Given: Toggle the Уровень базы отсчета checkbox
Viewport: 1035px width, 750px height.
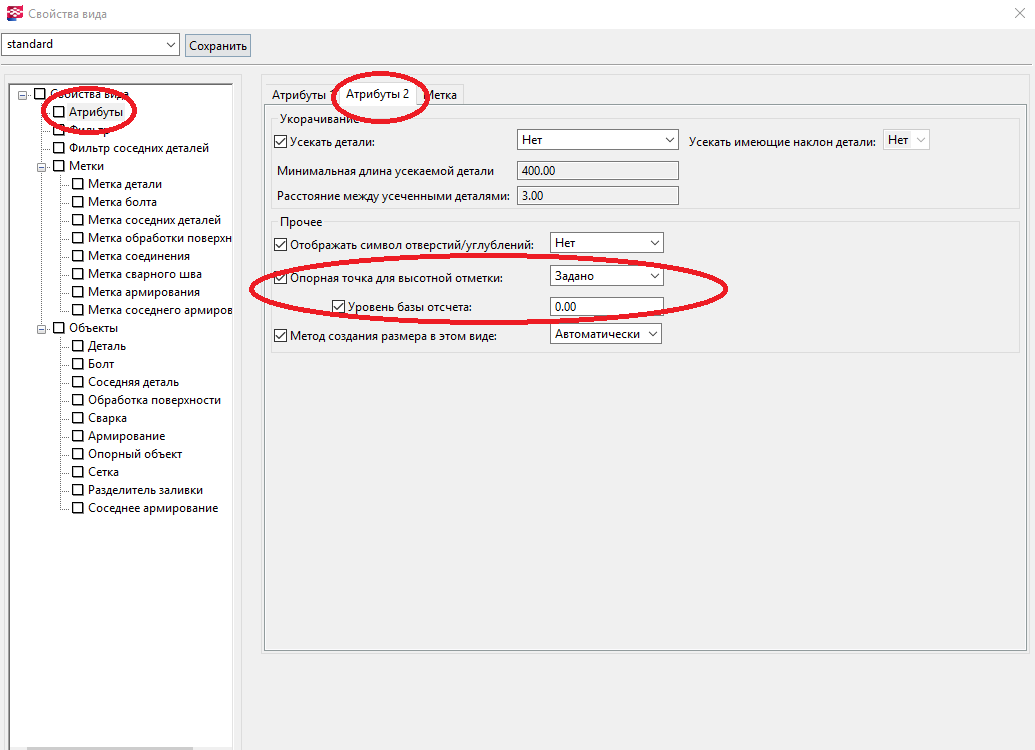Looking at the screenshot, I should (338, 306).
